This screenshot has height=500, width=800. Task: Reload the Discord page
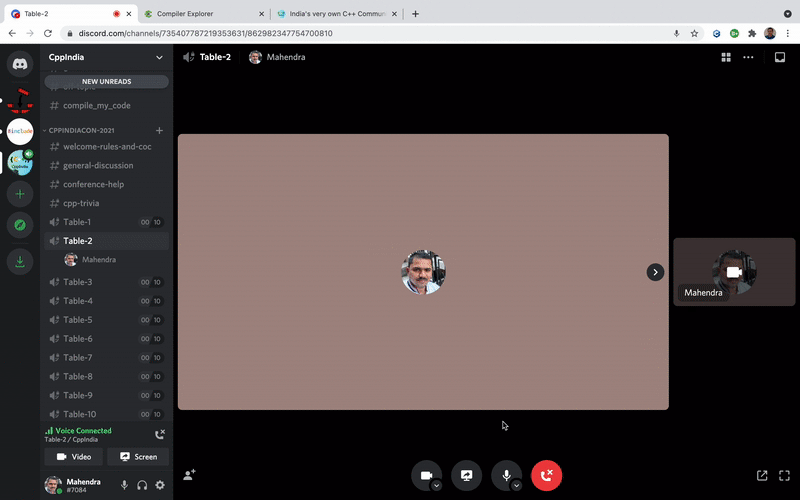click(x=48, y=33)
